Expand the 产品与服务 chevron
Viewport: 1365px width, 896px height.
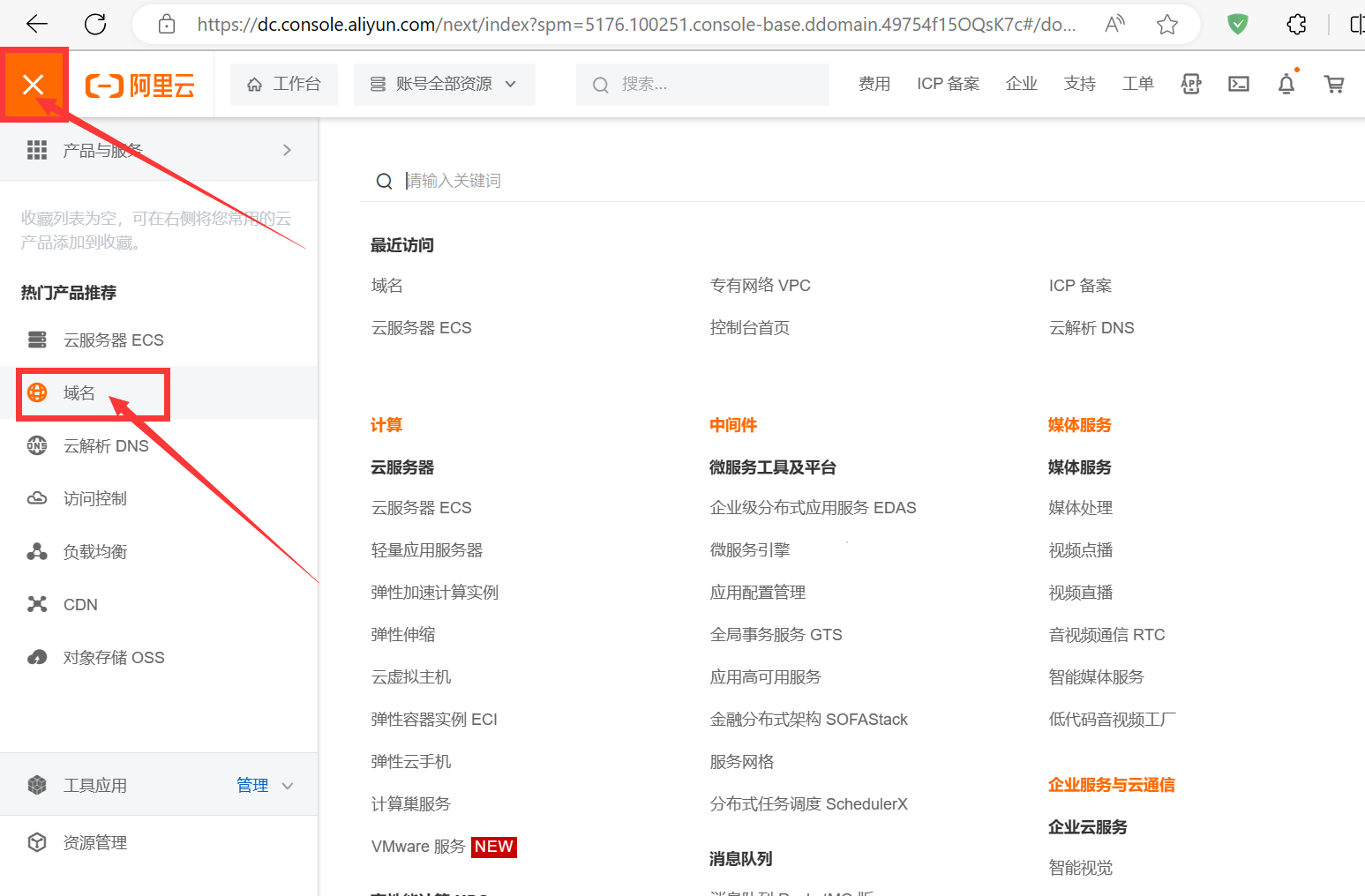pos(287,150)
